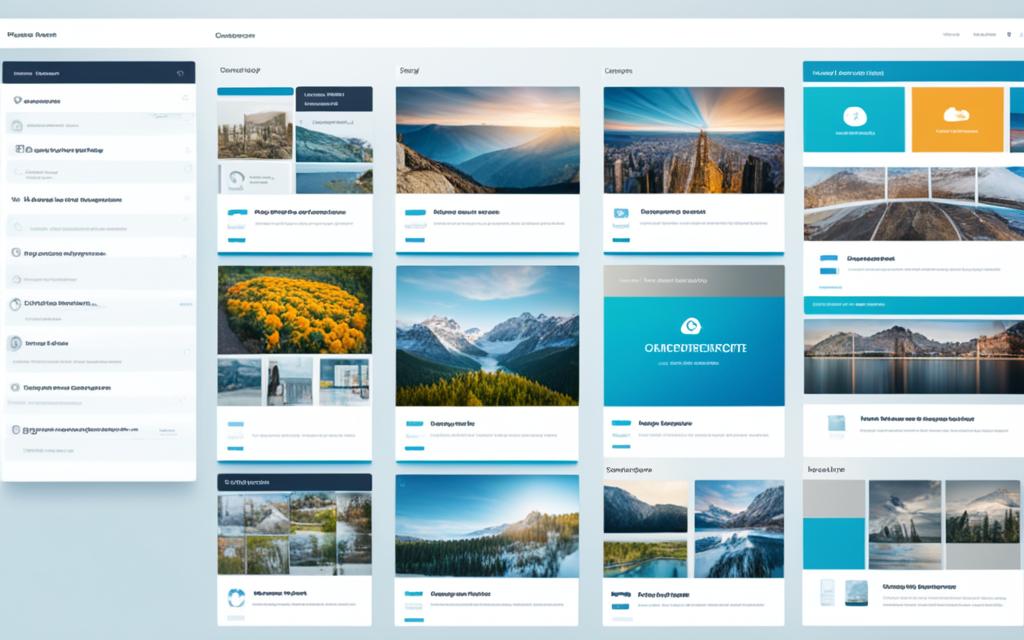The image size is (1024, 640).
Task: Open the yellow flower field photo thumbnail
Action: [295, 309]
